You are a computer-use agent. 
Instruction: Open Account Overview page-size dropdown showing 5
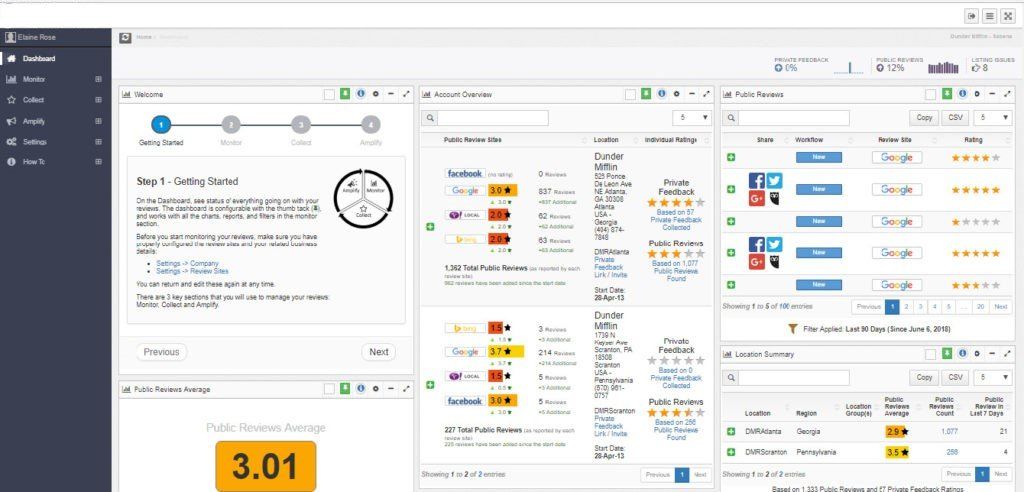[x=692, y=118]
